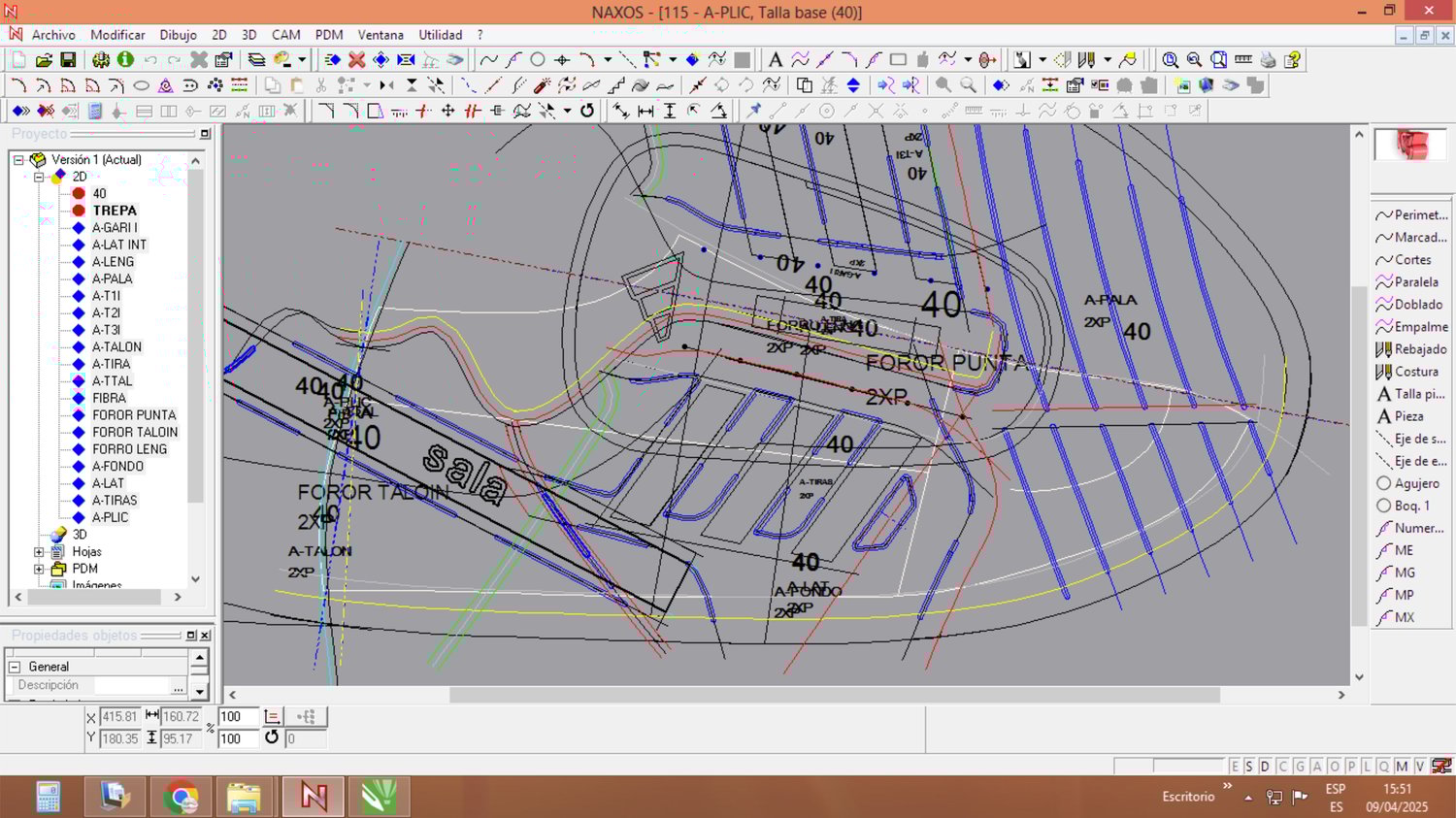Click the Save diskette icon
Image resolution: width=1456 pixels, height=818 pixels.
[68, 60]
